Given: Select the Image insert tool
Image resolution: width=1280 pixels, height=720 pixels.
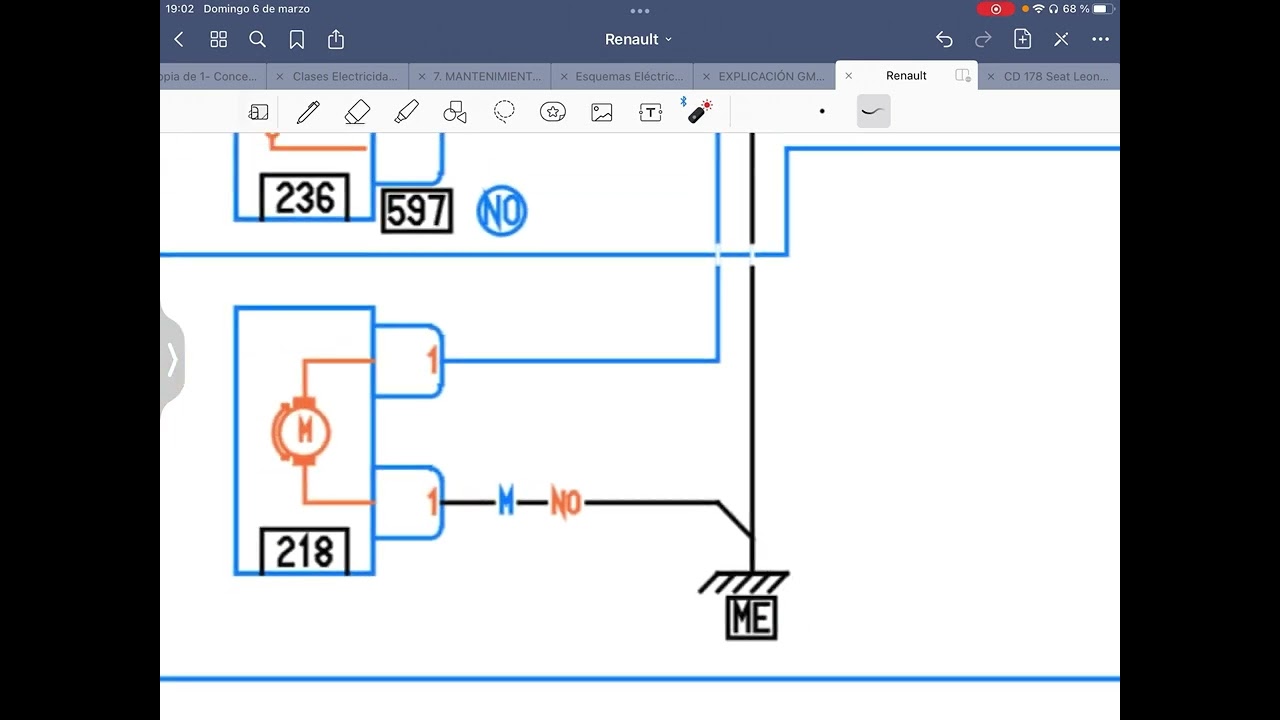Looking at the screenshot, I should click(602, 112).
